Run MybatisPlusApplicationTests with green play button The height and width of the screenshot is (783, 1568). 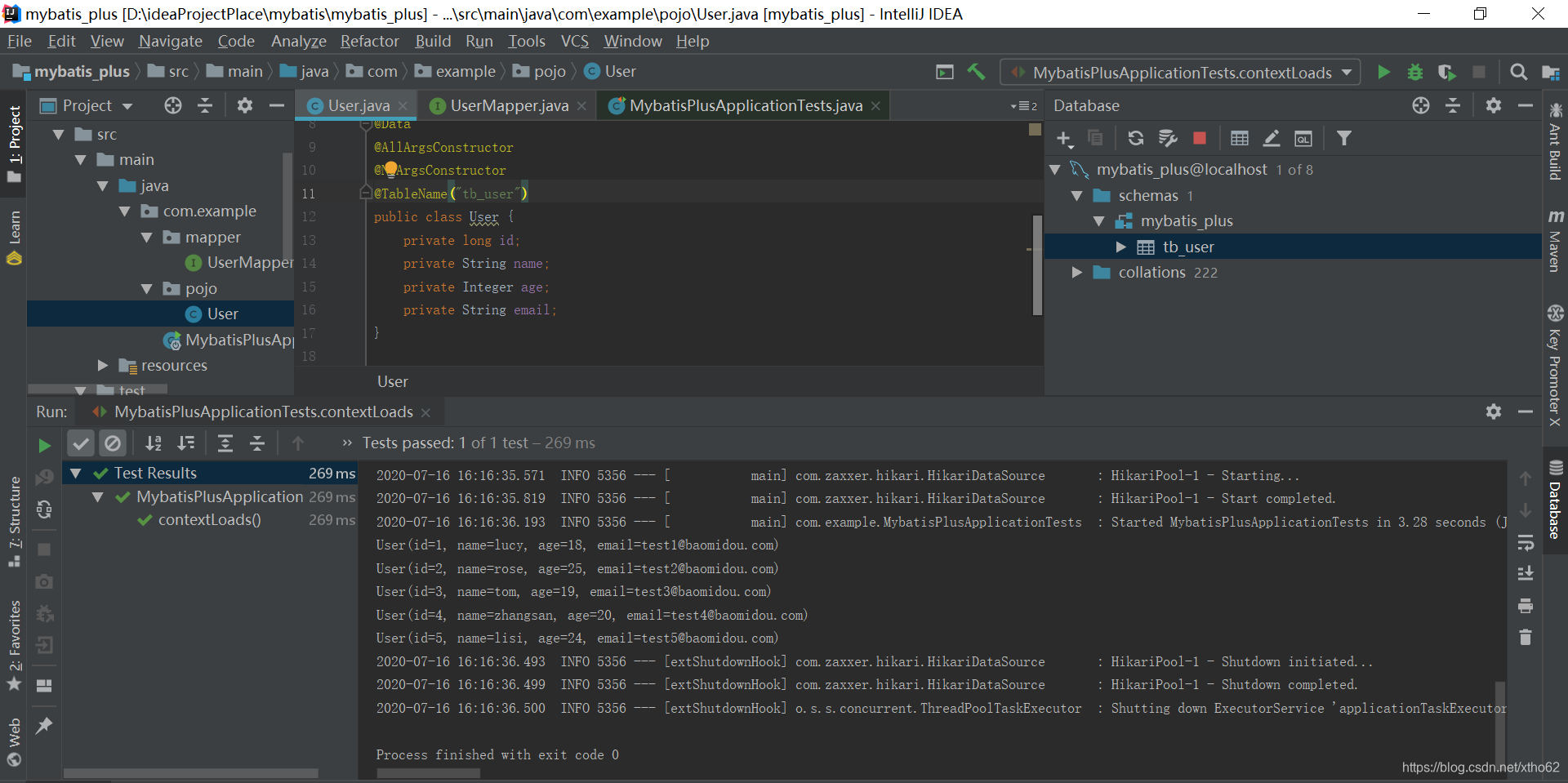tap(1383, 72)
